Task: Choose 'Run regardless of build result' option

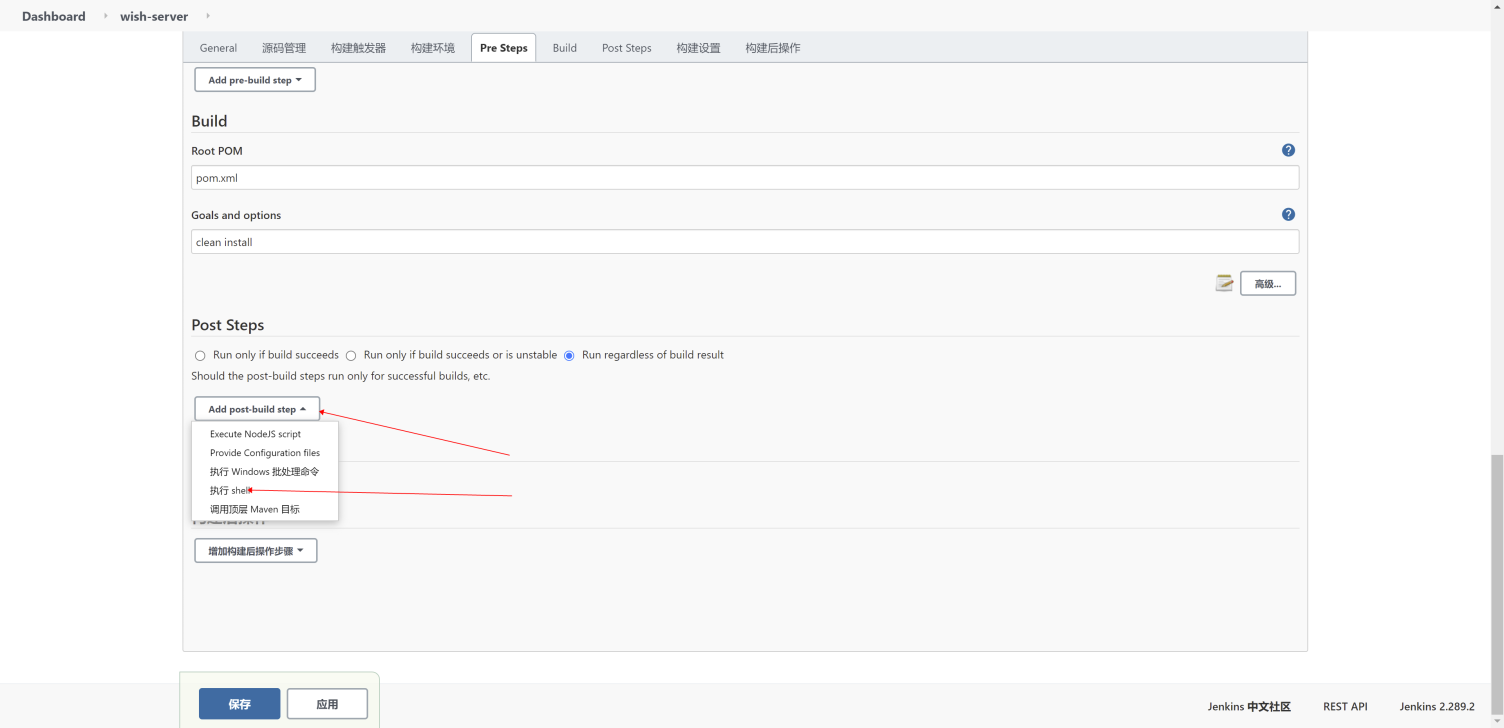Action: coord(569,355)
